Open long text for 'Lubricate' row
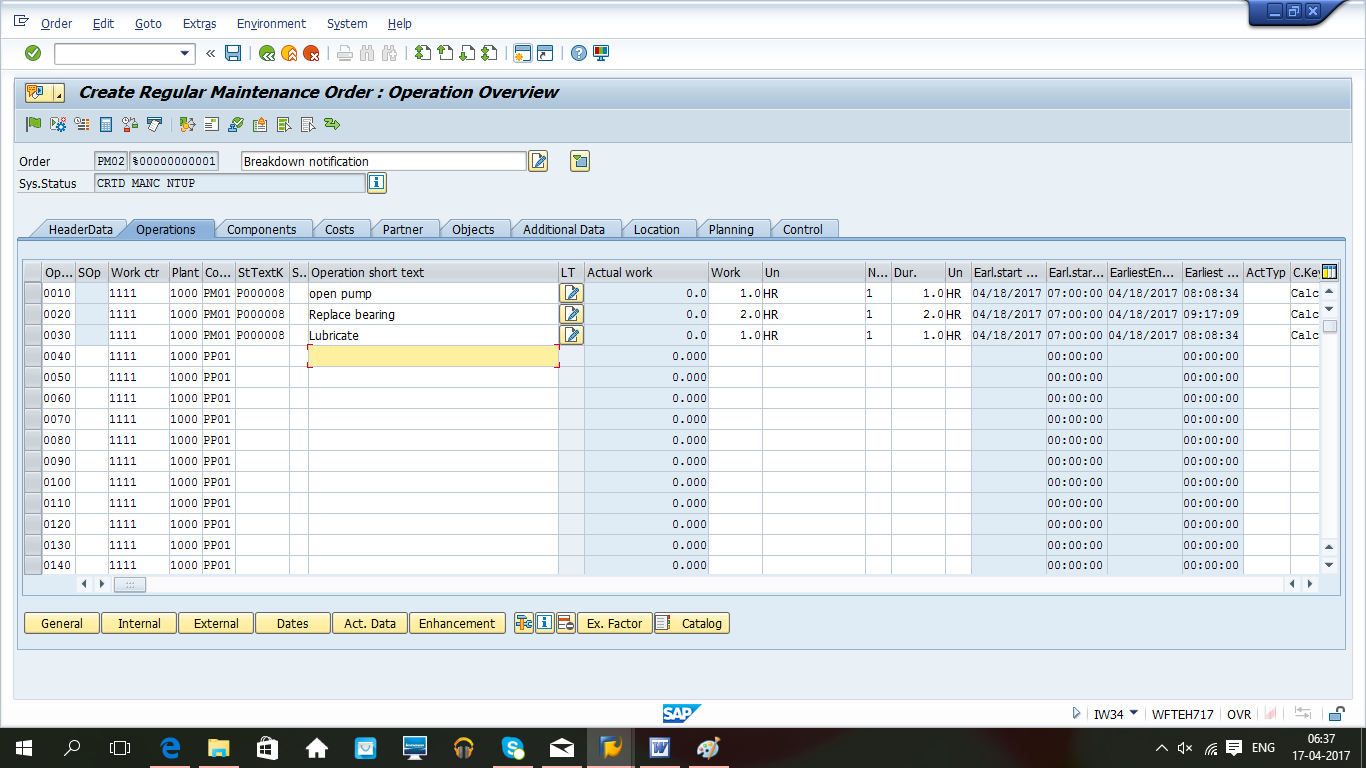This screenshot has width=1366, height=768. 572,335
